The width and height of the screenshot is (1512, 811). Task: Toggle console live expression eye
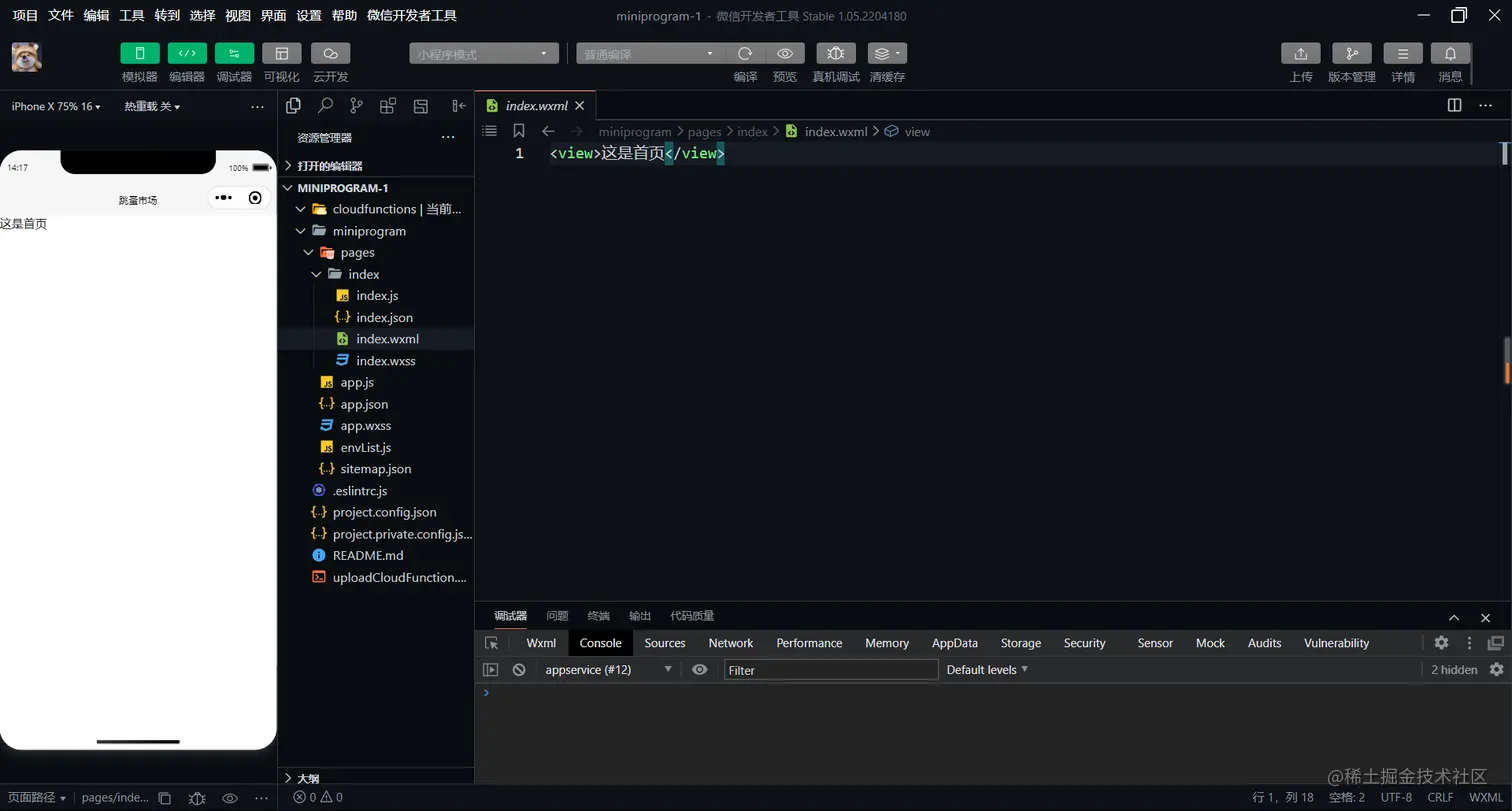tap(700, 670)
